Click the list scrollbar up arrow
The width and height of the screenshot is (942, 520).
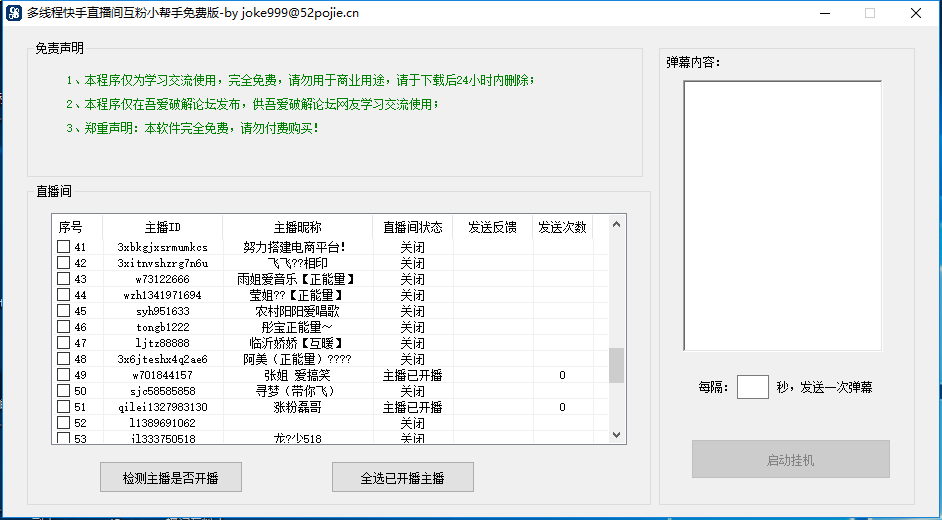[x=617, y=223]
